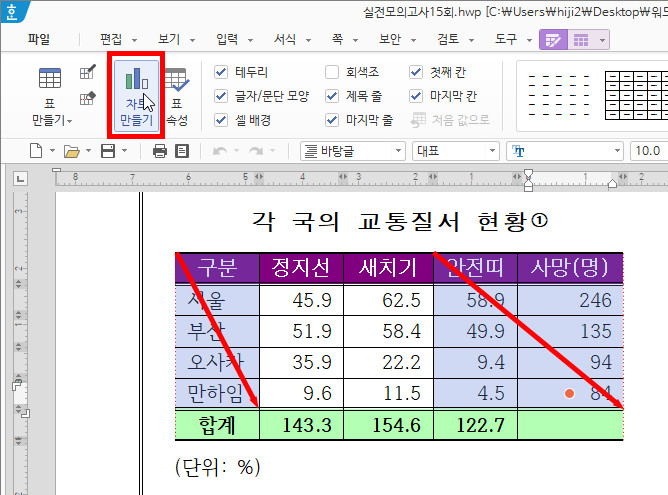This screenshot has width=668, height=495.
Task: Click the tab stop type ruler icon
Action: (20, 178)
